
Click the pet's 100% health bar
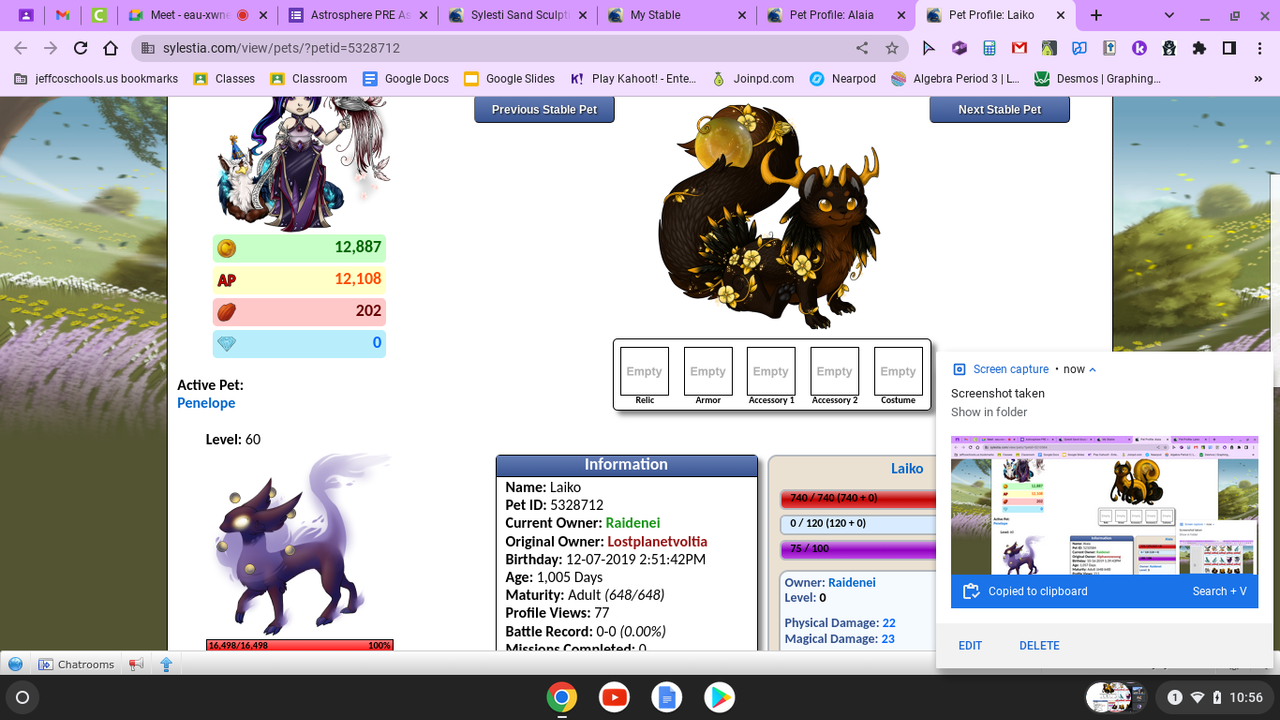point(298,645)
